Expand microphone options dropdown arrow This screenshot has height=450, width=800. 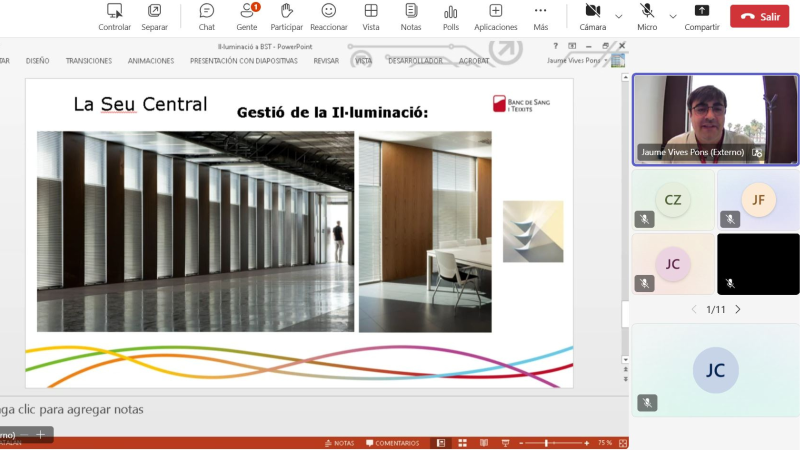tap(673, 16)
